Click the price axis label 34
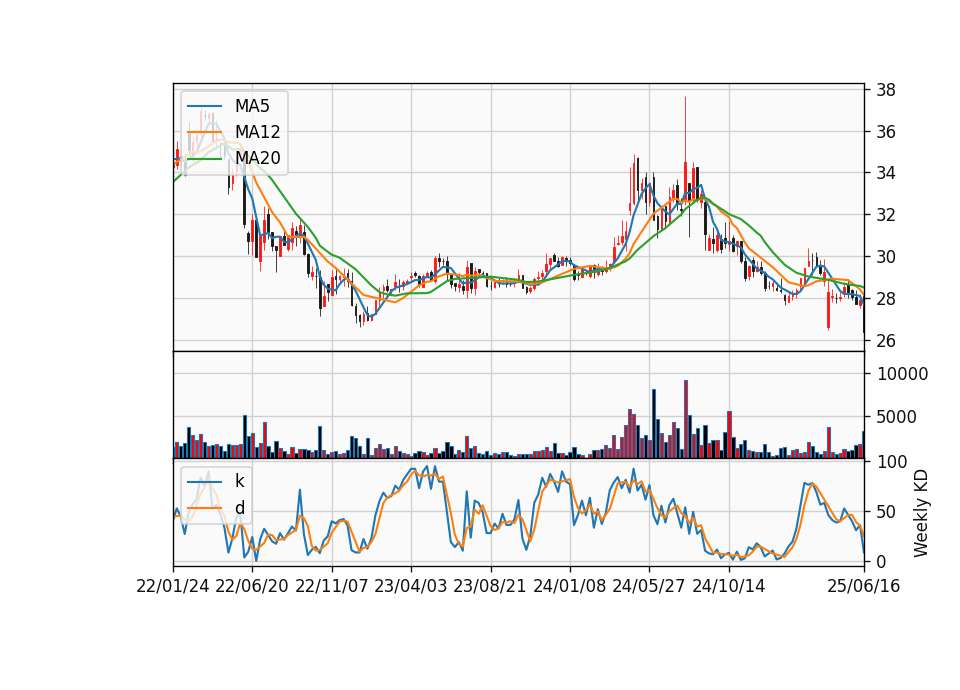This screenshot has height=690, width=960. (886, 173)
